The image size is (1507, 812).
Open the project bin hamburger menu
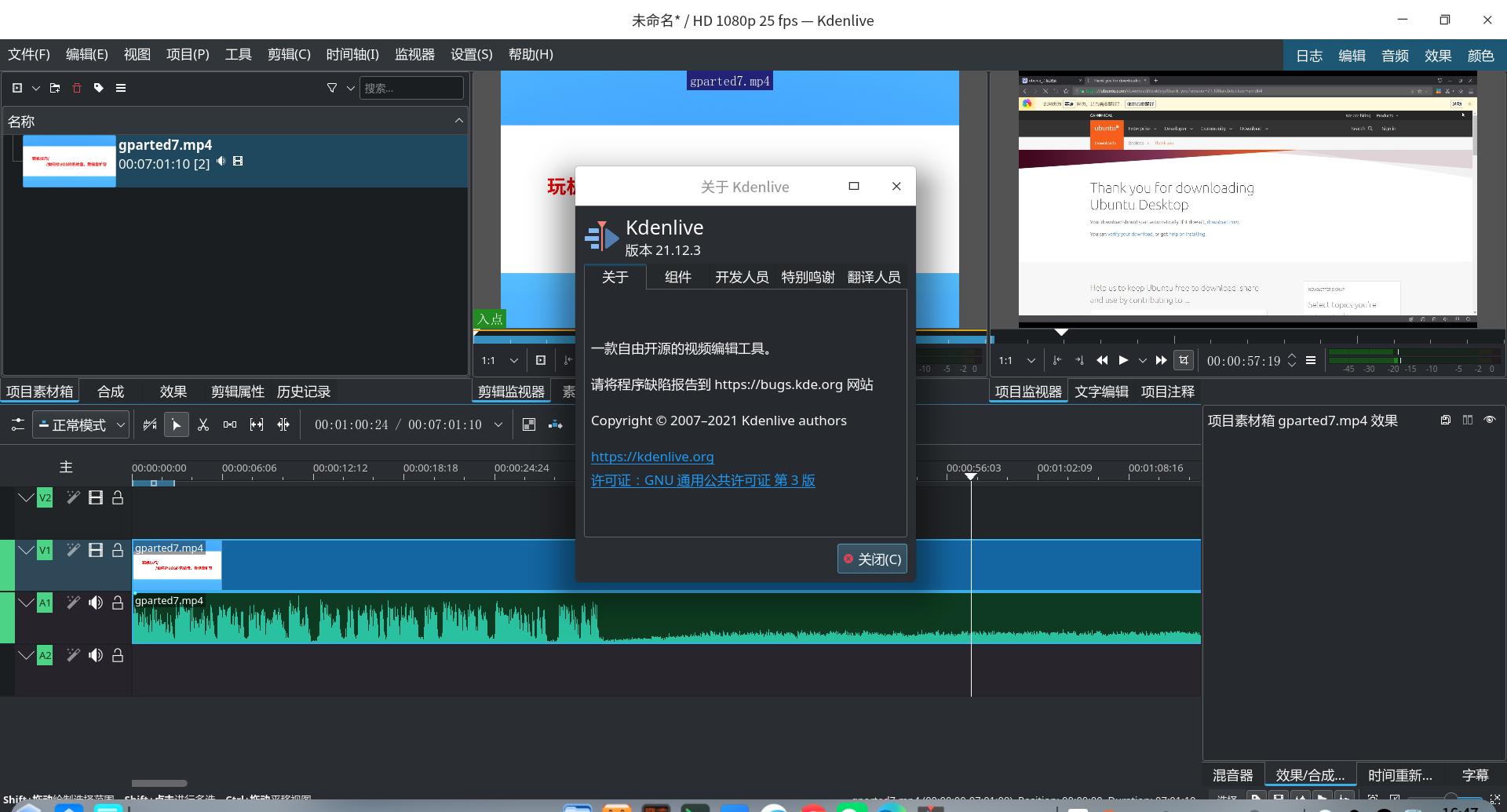pos(121,88)
